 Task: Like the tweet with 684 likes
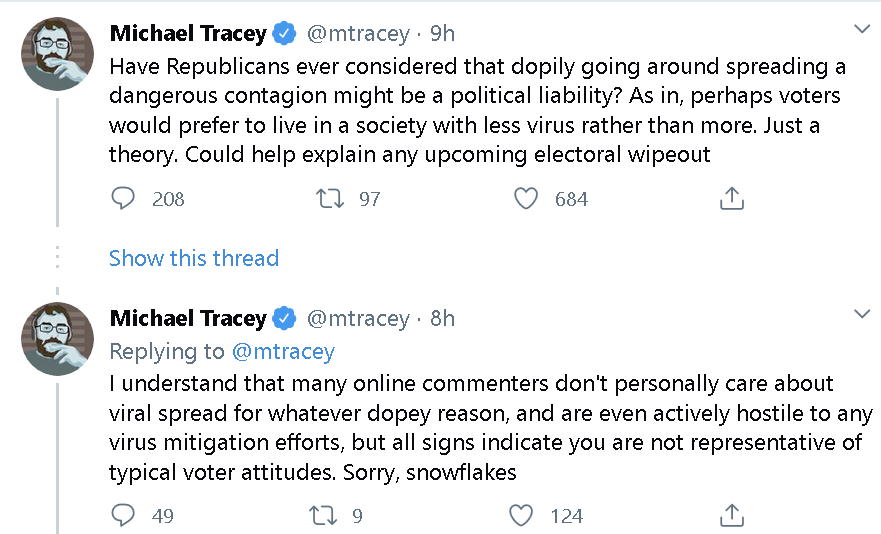coord(526,198)
